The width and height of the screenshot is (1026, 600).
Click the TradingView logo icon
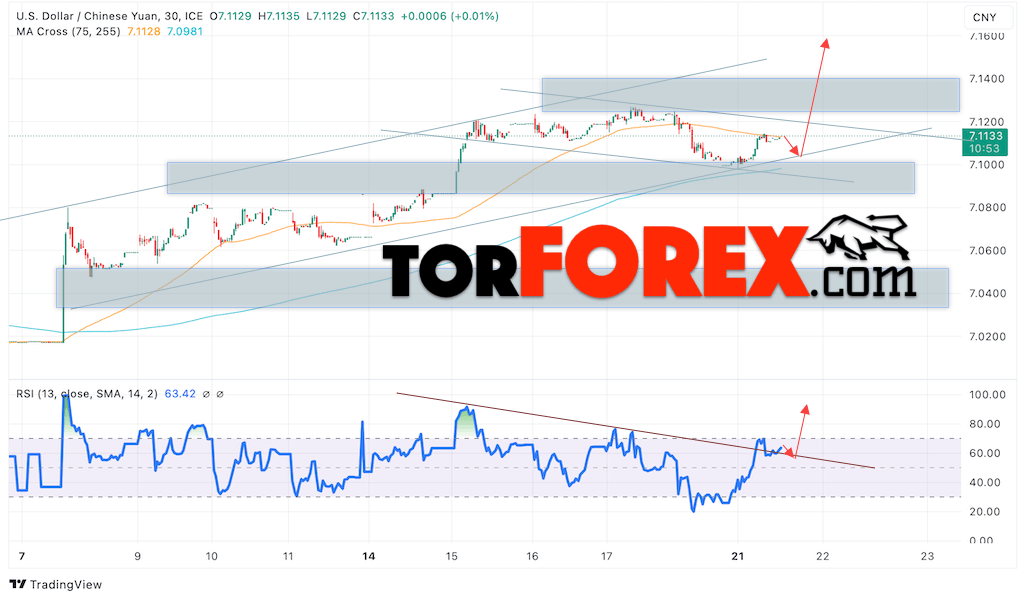[18, 584]
